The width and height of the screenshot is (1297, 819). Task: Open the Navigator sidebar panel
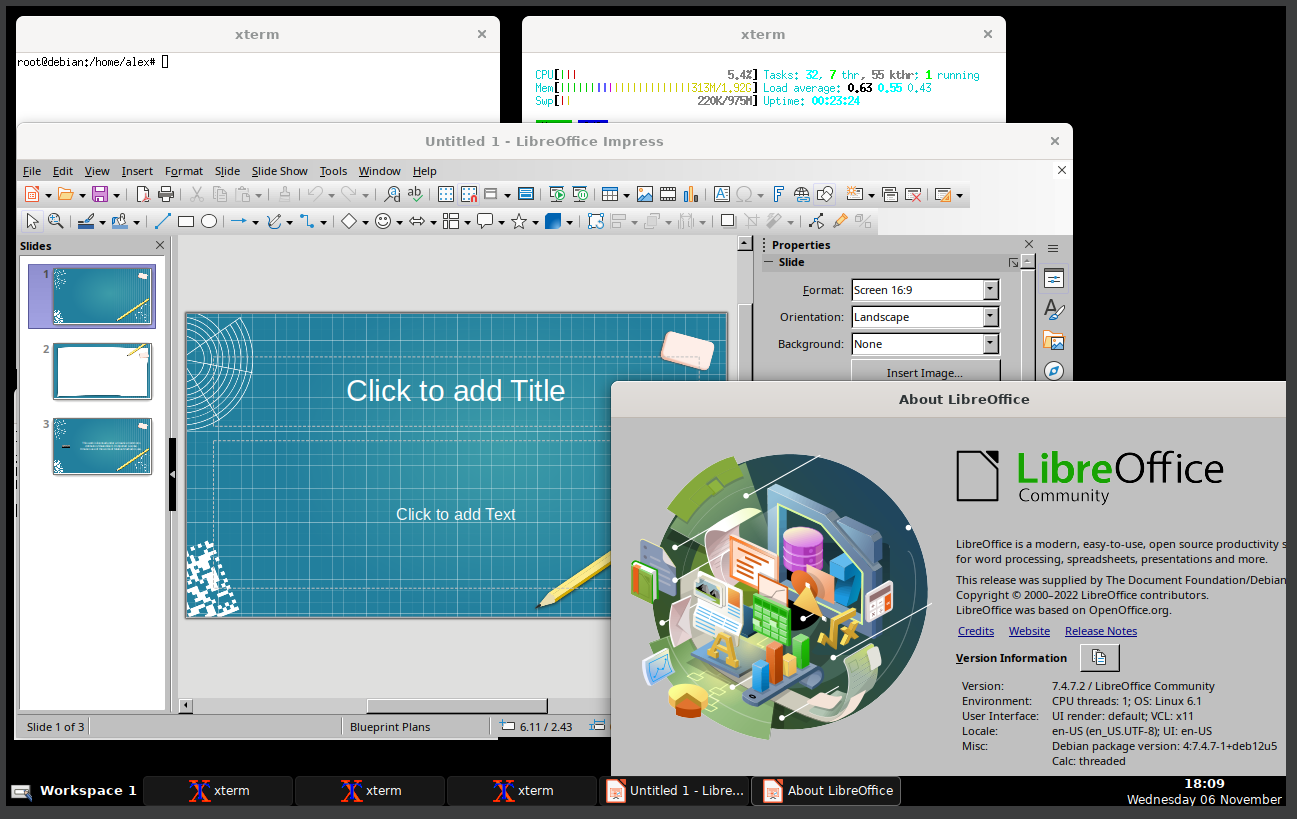pyautogui.click(x=1054, y=370)
